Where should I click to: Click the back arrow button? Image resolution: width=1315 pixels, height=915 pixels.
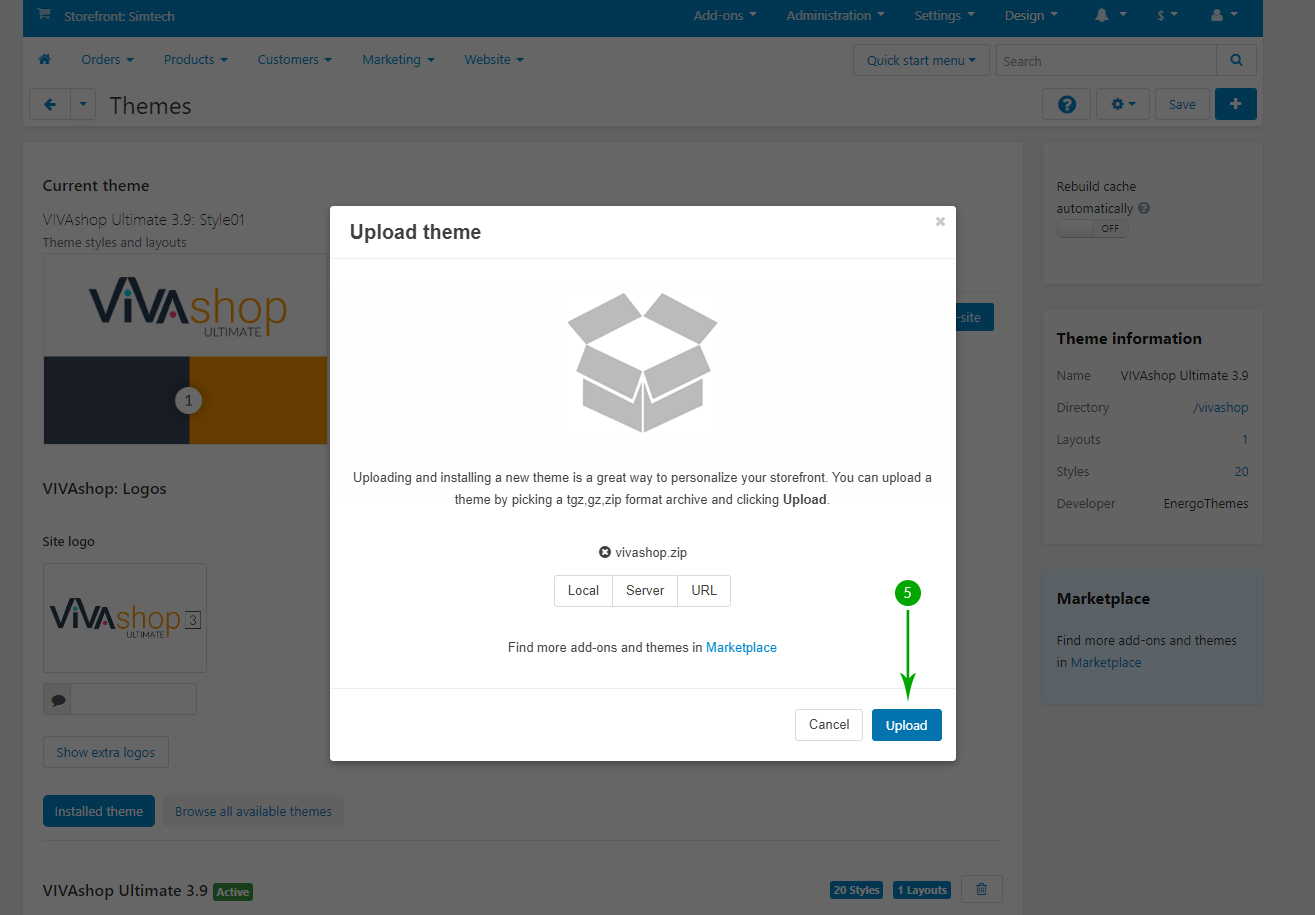pos(50,104)
